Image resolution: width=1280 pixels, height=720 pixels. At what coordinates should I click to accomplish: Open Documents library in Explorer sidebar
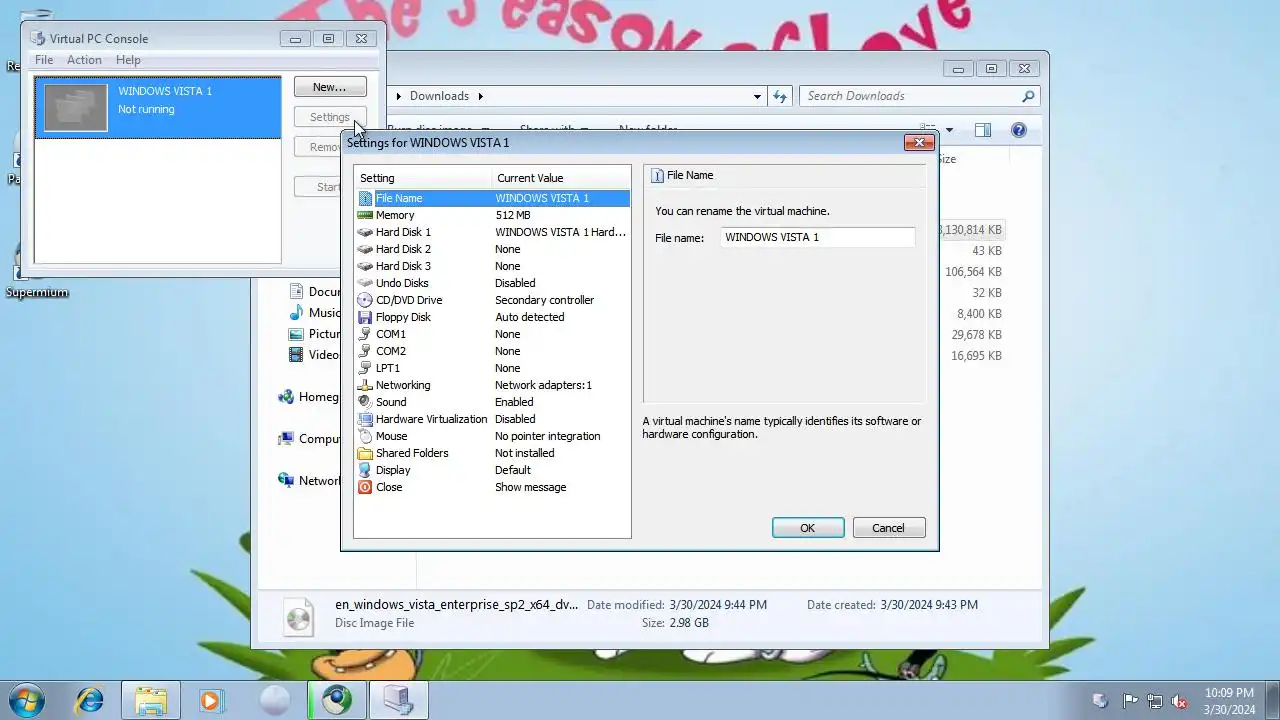point(296,292)
